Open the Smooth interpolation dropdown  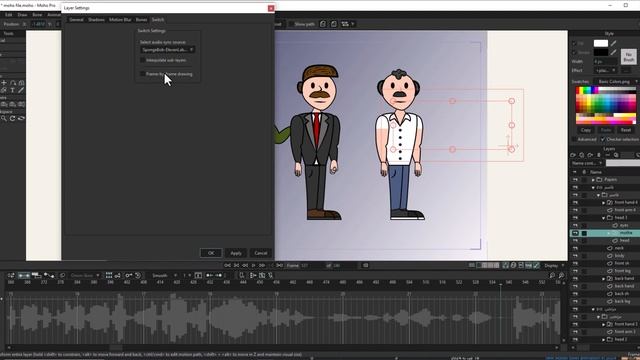tap(164, 276)
